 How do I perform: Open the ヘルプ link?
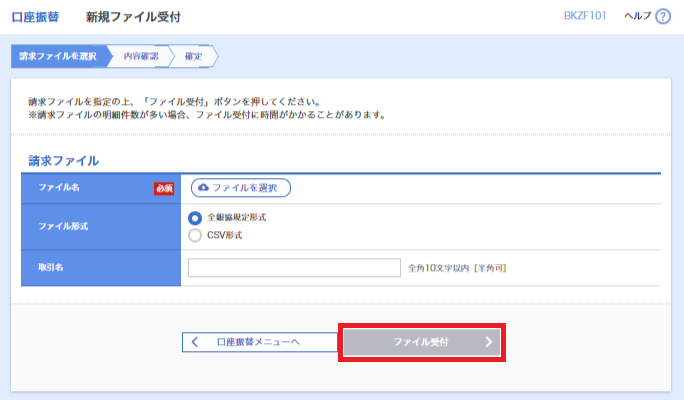point(637,16)
